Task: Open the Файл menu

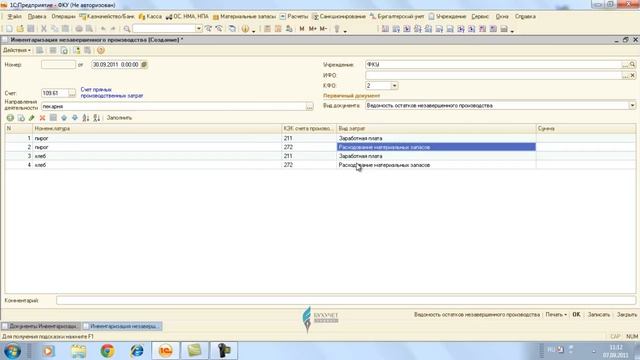Action: pos(15,17)
